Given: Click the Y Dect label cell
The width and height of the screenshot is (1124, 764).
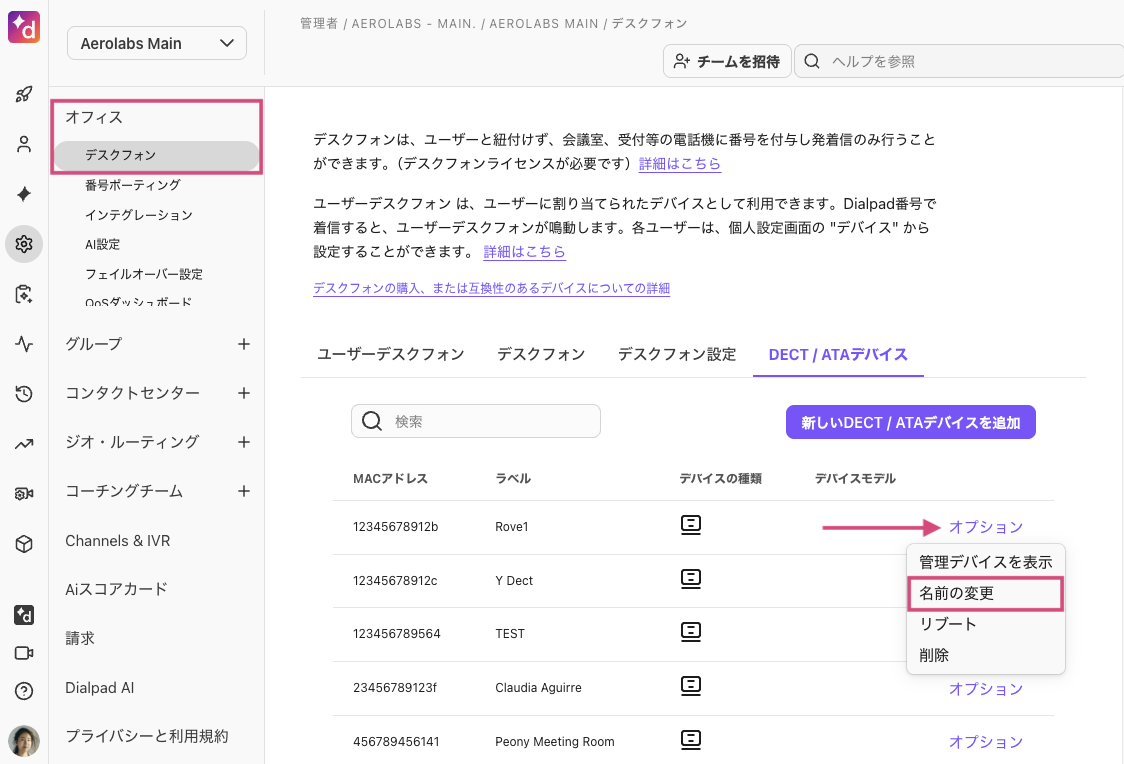Looking at the screenshot, I should pos(513,581).
